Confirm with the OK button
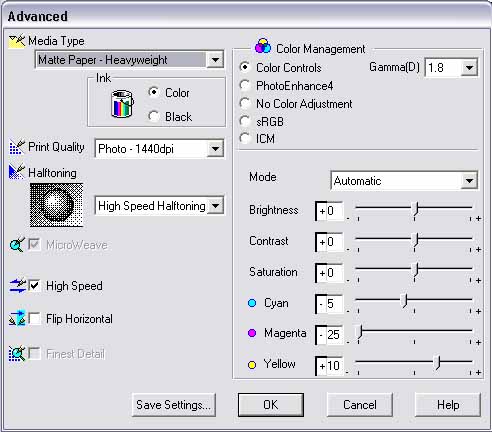 [x=271, y=405]
